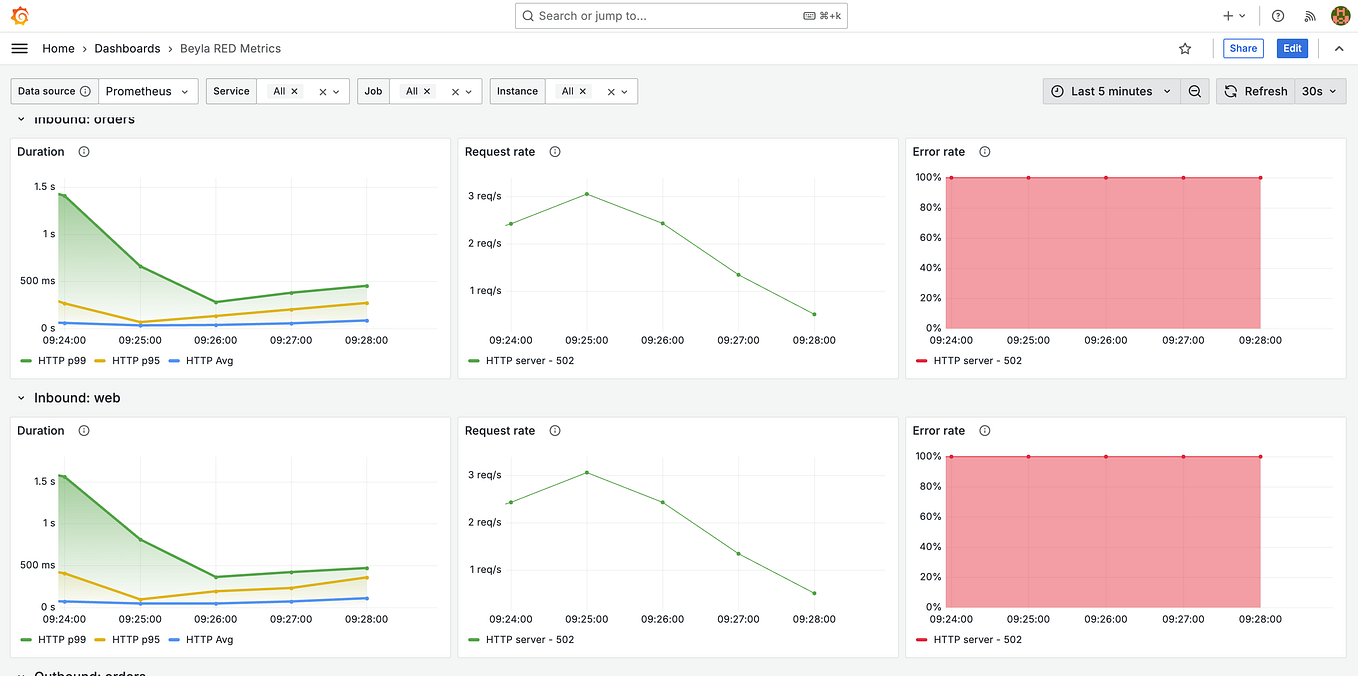Enter Edit mode for the dashboard
Image resolution: width=1358 pixels, height=676 pixels.
click(x=1291, y=48)
